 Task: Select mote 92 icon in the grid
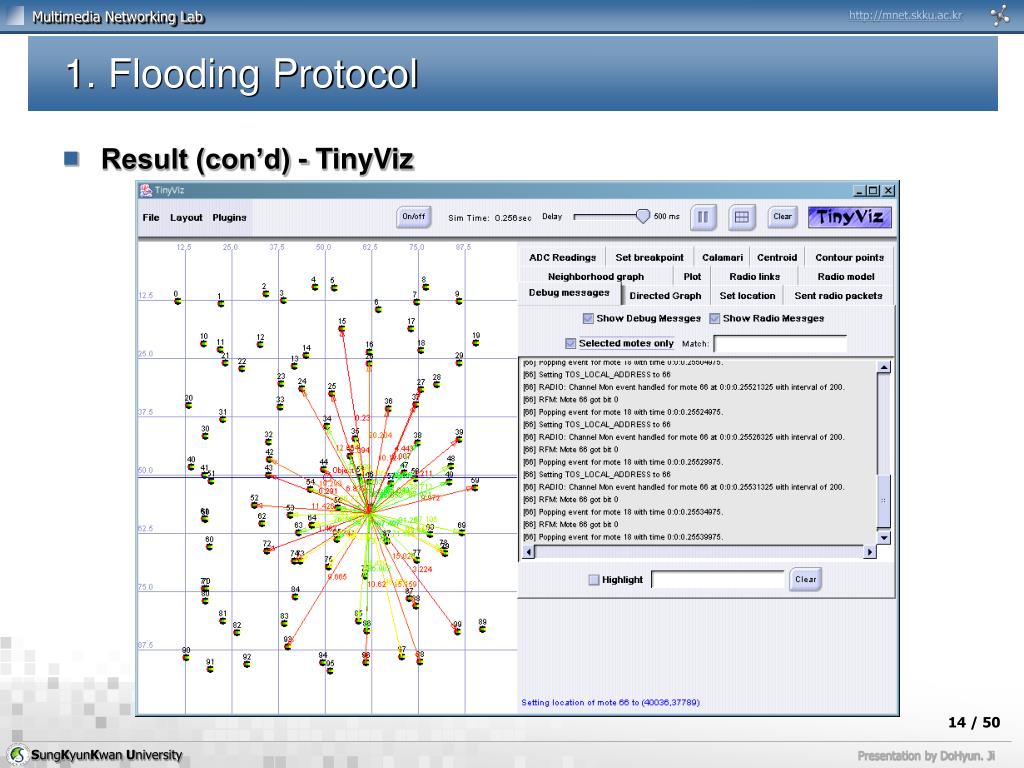click(x=246, y=664)
